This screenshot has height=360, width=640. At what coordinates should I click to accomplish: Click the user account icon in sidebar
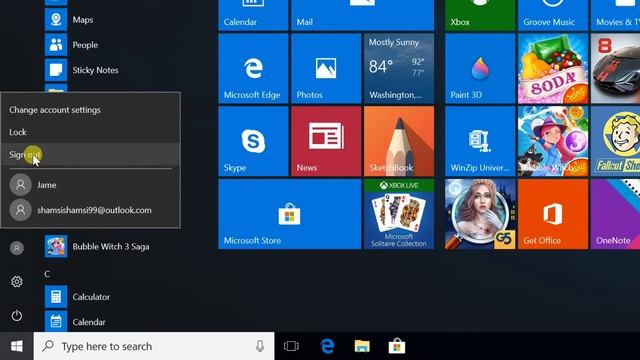coord(17,248)
